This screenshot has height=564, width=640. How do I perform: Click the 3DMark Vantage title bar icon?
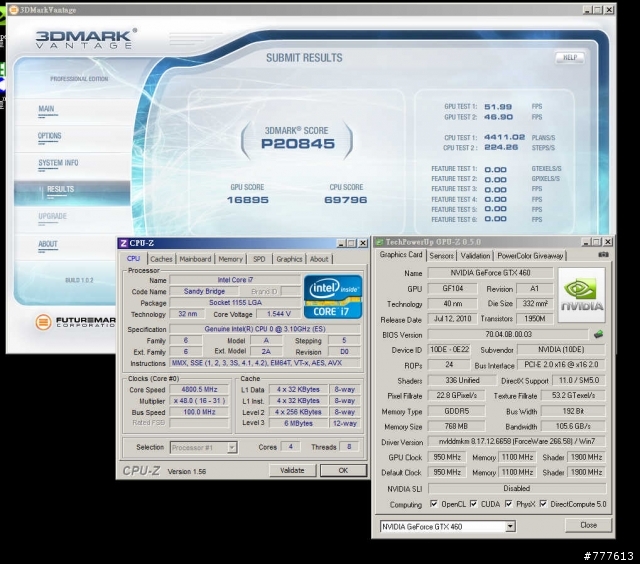14,10
